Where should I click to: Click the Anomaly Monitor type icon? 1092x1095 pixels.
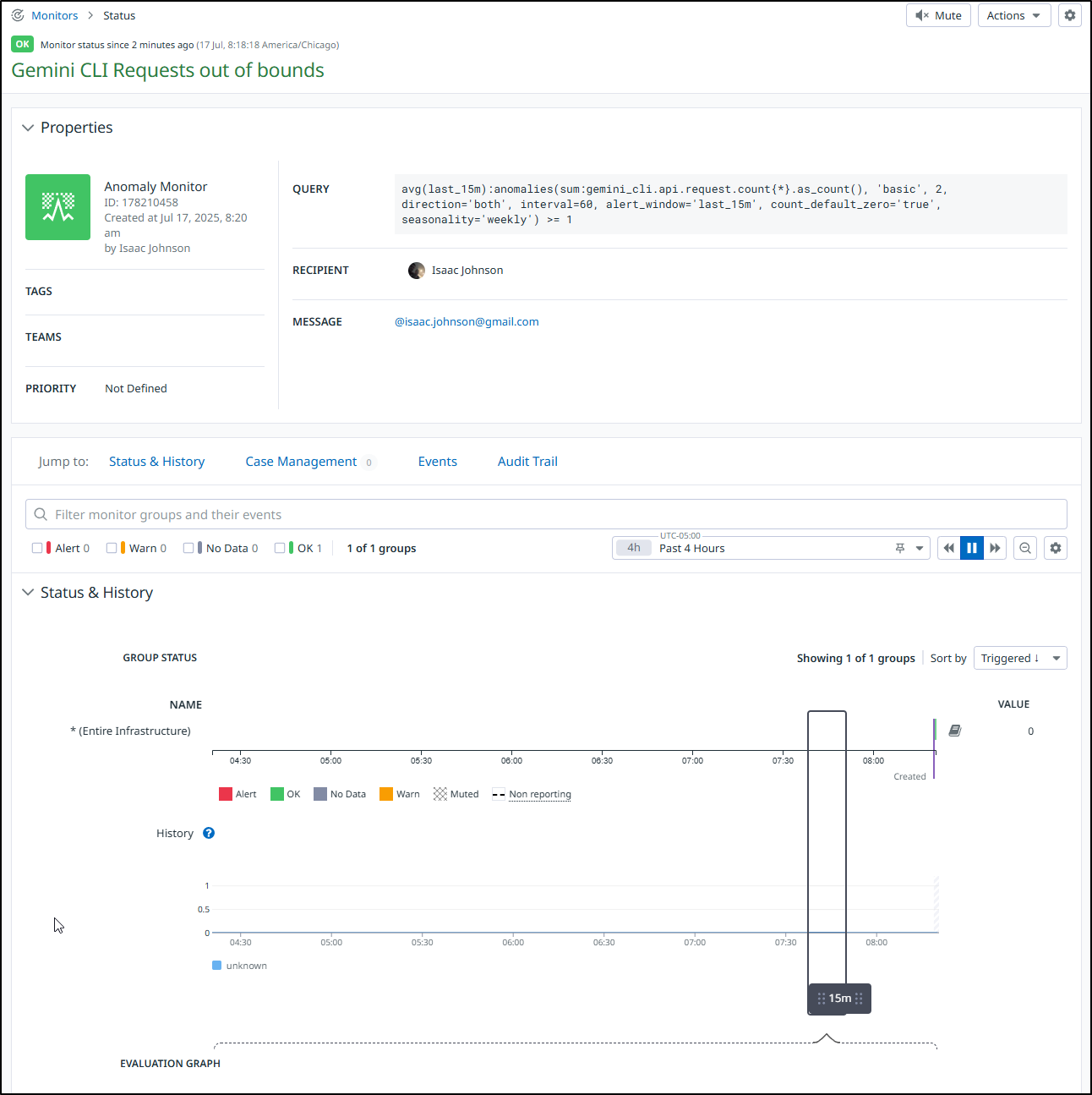coord(57,207)
